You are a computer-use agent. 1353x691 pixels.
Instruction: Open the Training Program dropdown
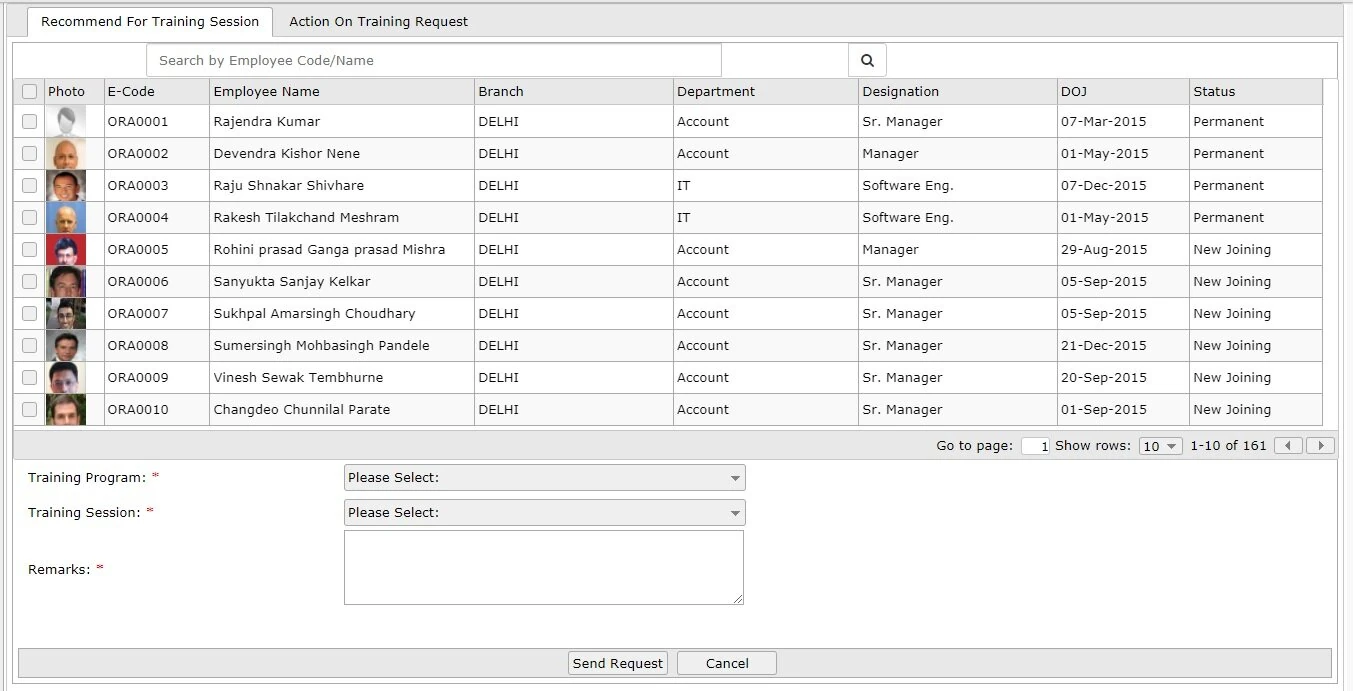tap(545, 478)
